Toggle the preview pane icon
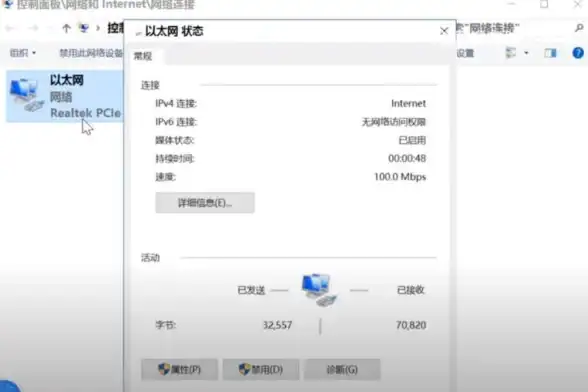Screen dimensions: 588x392 coord(550,53)
